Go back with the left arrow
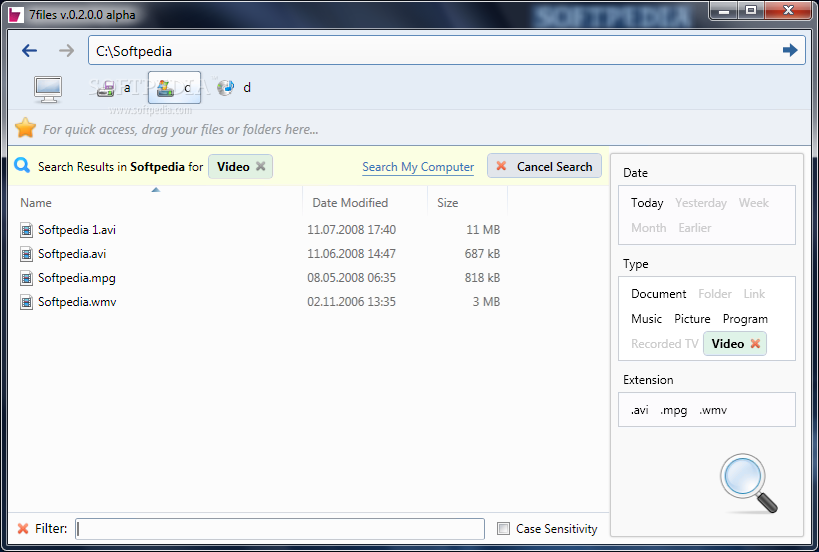The image size is (819, 552). tap(29, 51)
